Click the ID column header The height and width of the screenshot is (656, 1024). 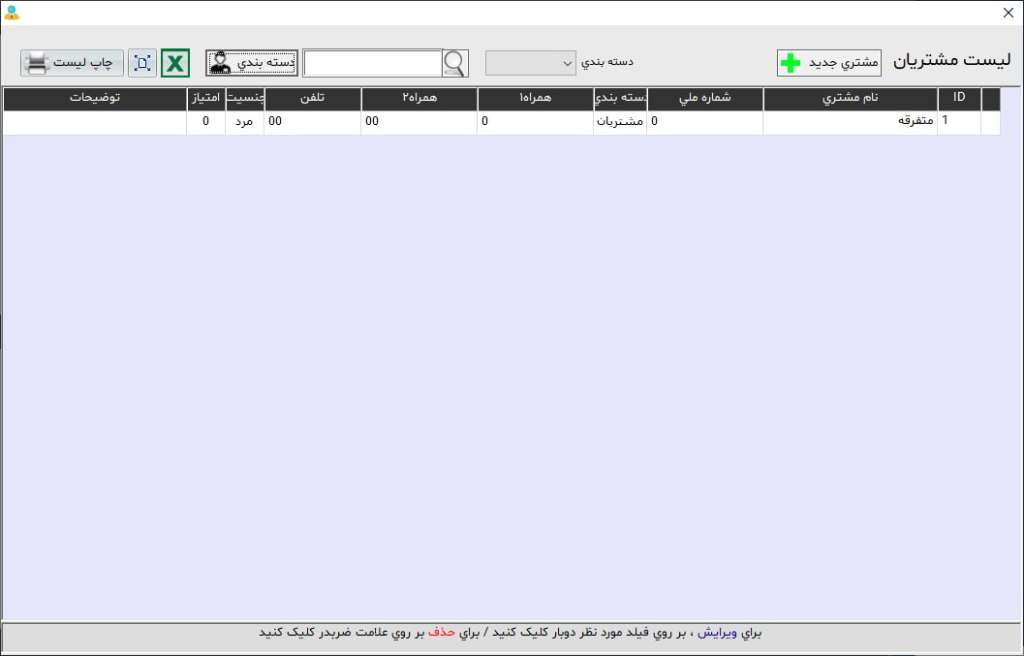click(x=959, y=98)
